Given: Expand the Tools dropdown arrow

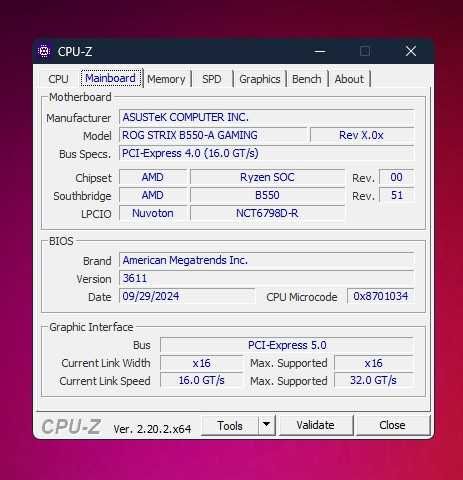Looking at the screenshot, I should pyautogui.click(x=266, y=425).
